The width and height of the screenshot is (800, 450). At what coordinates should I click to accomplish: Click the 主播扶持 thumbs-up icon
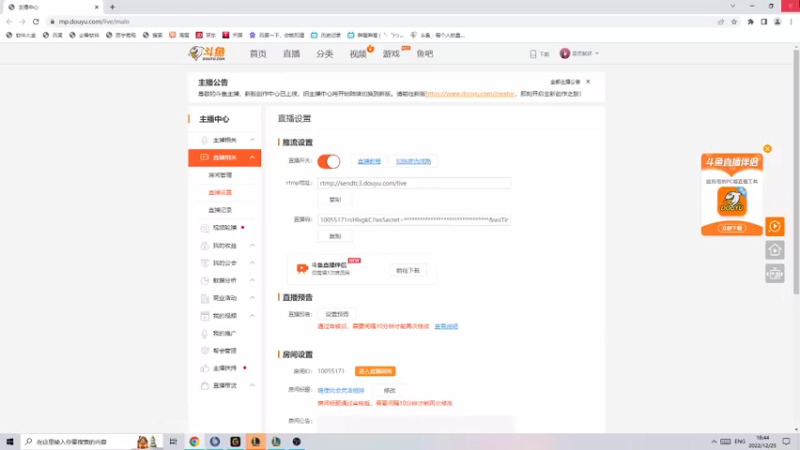205,368
